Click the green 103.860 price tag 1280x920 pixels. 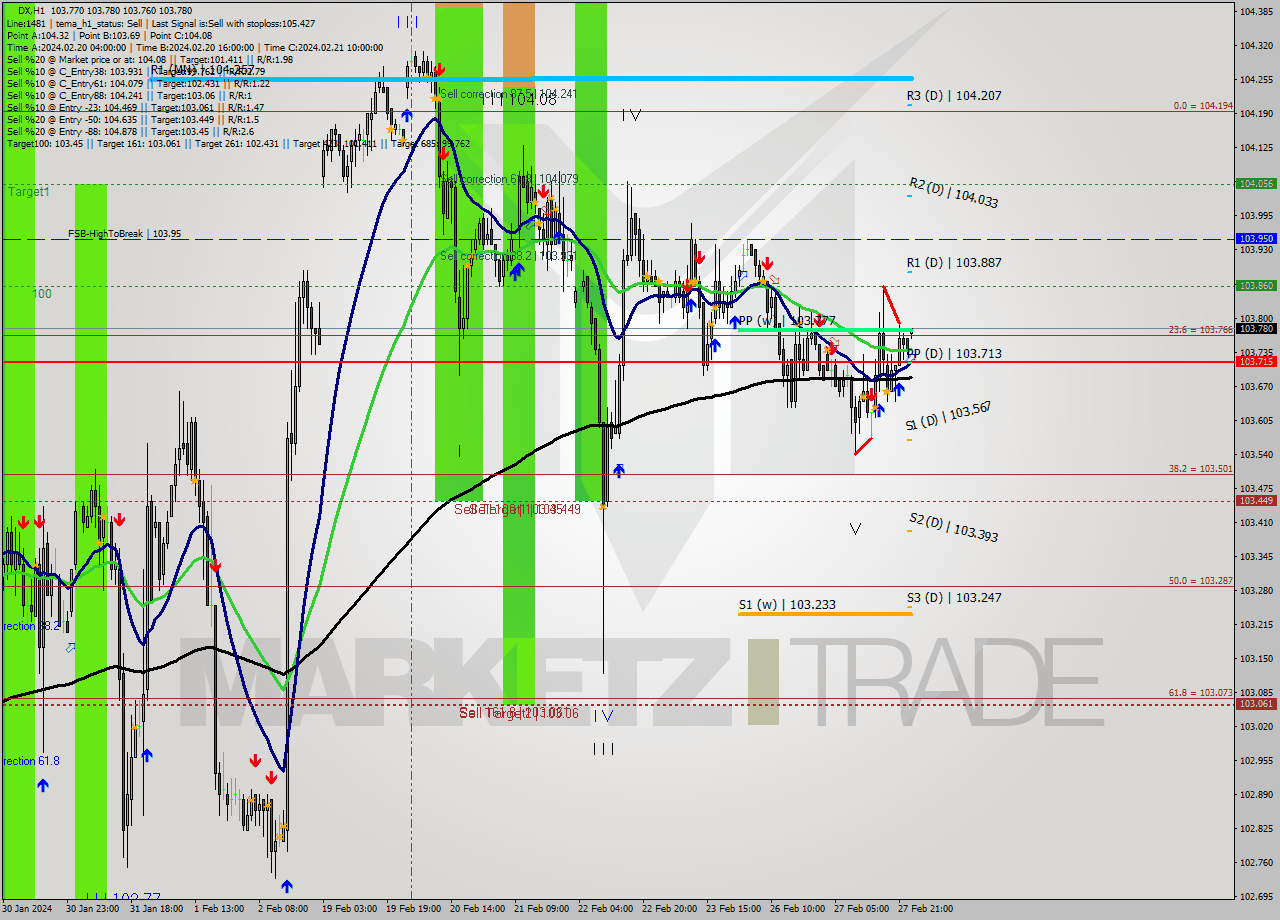tap(1256, 286)
